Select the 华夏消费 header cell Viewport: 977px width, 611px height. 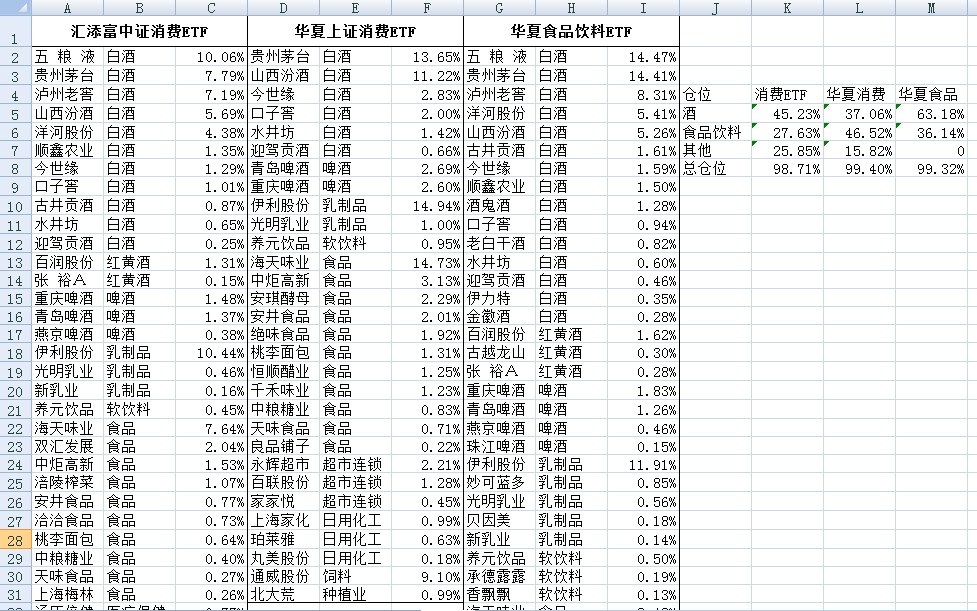click(860, 95)
